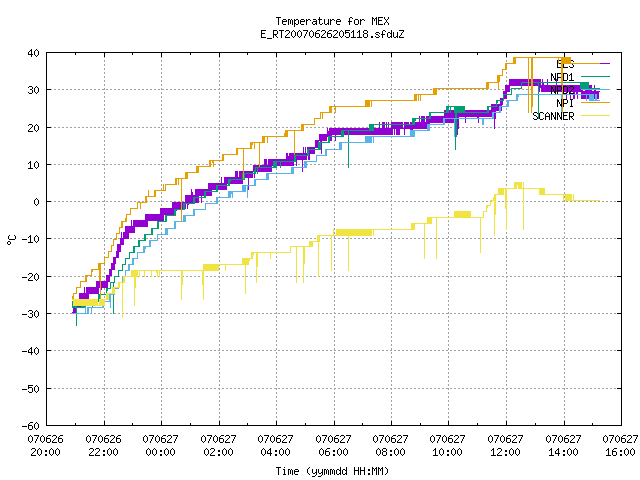Click the x-axis tick label 070626 20:00
Viewport: 640px width, 480px height.
(46, 445)
